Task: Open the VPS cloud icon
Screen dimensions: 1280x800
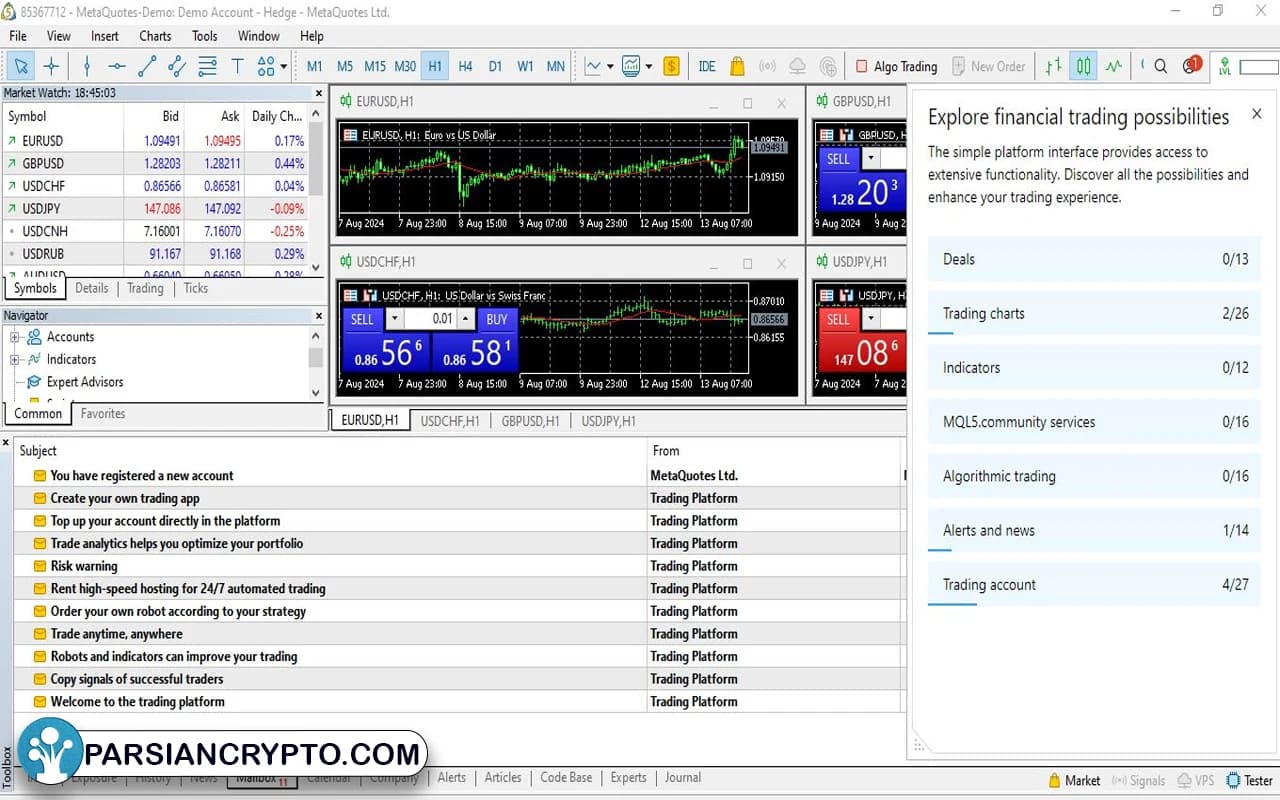Action: click(798, 67)
